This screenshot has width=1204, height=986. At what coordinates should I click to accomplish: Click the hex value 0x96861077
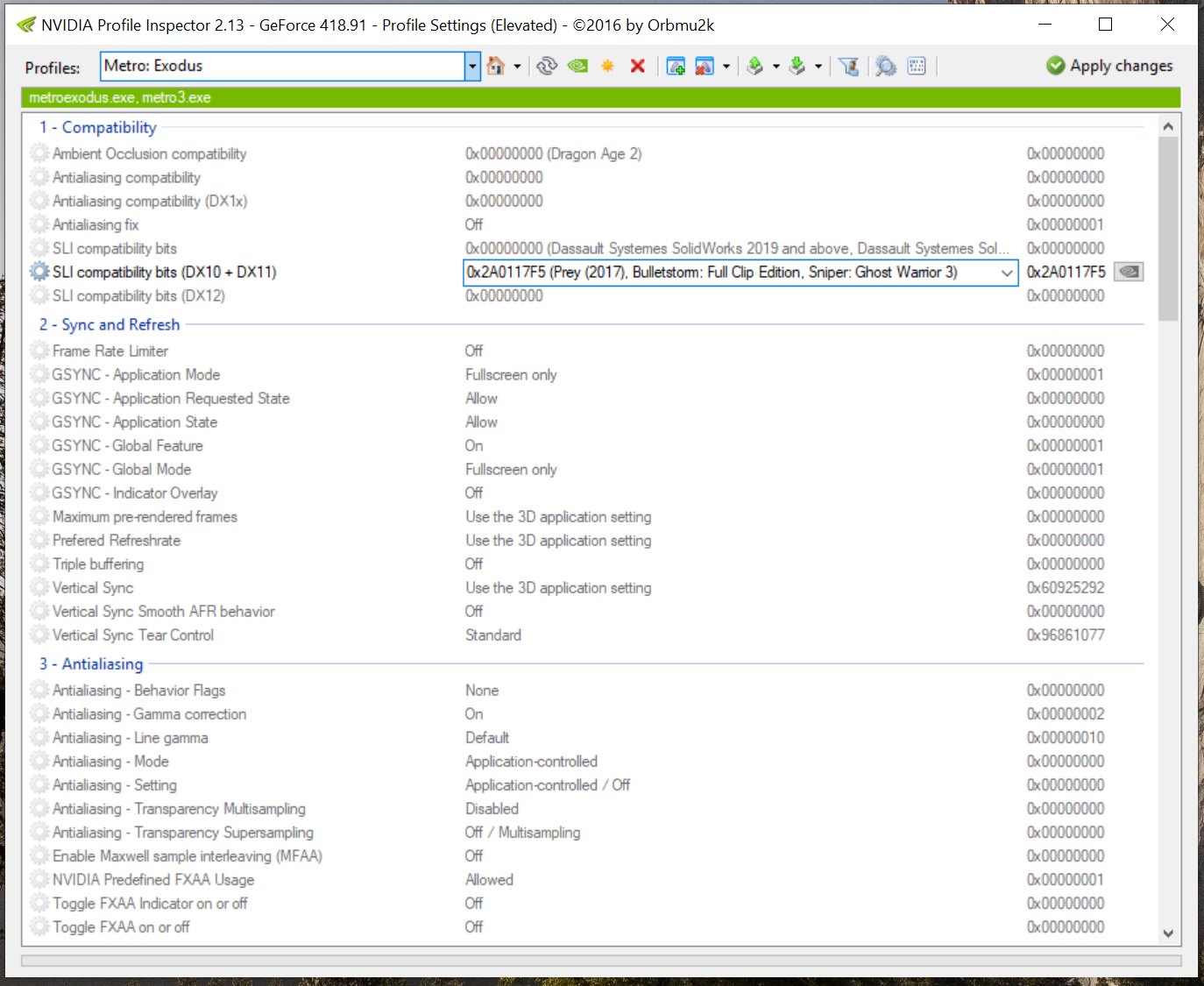(1066, 635)
